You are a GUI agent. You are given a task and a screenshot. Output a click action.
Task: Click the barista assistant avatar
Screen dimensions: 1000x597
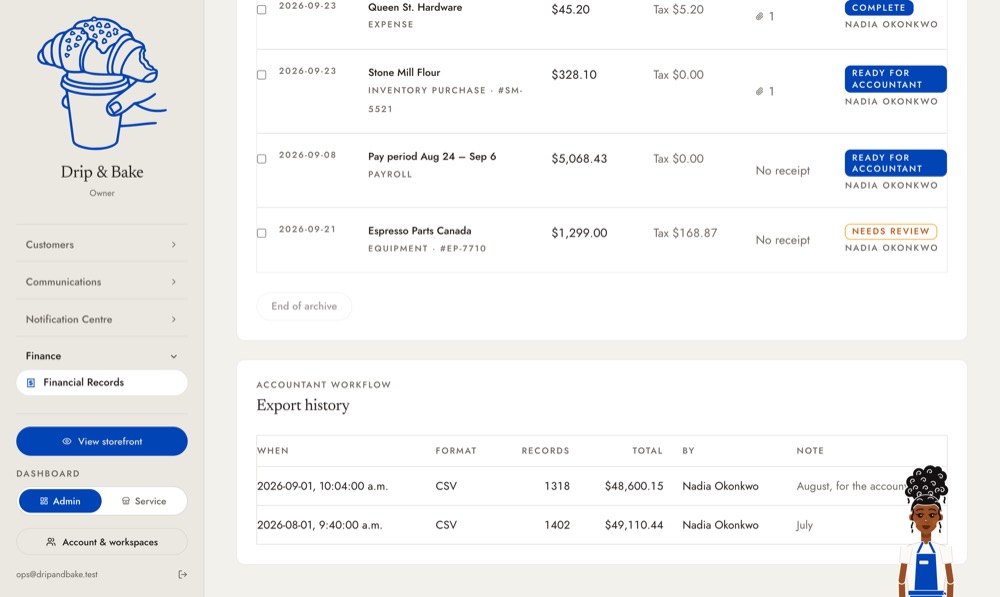(x=926, y=531)
